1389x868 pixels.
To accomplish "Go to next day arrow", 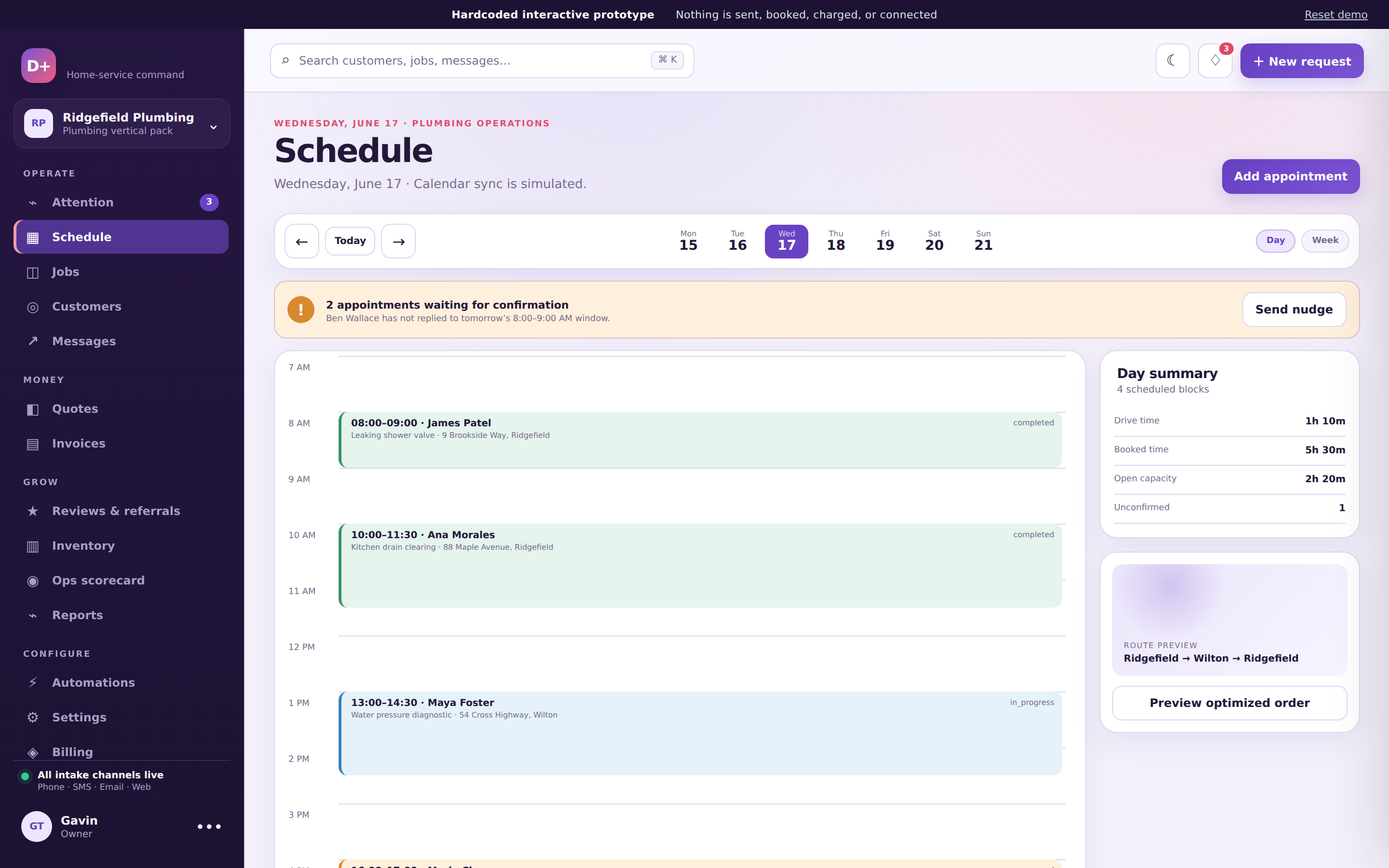I will click(398, 241).
